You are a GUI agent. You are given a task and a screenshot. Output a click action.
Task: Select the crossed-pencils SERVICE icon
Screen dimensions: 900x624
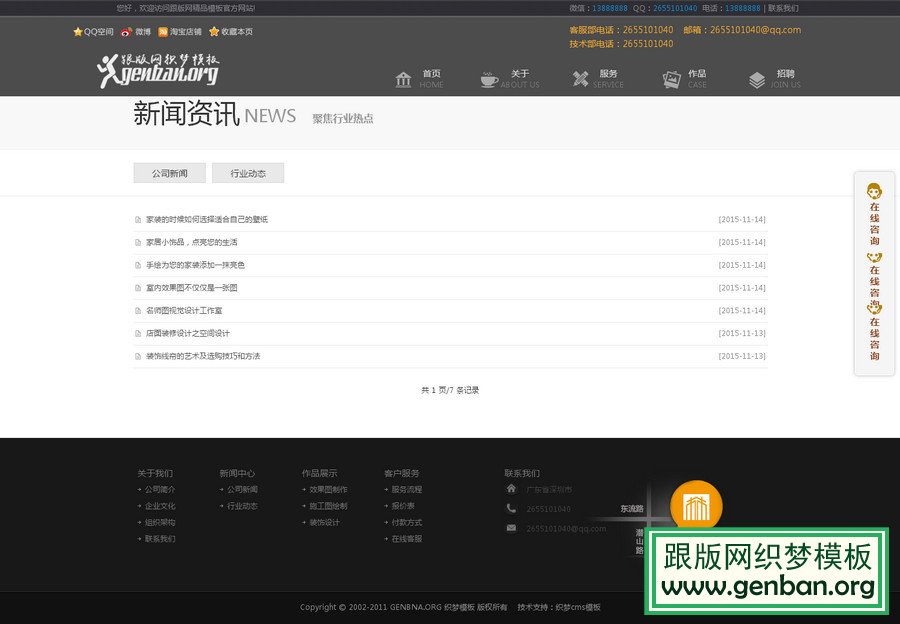click(x=577, y=78)
